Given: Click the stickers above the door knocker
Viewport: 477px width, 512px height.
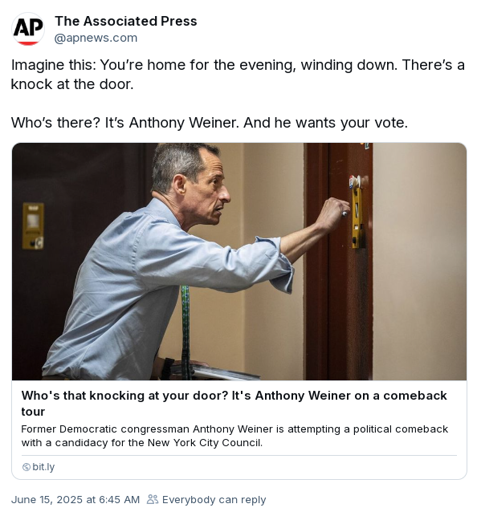Looking at the screenshot, I should coord(355,181).
